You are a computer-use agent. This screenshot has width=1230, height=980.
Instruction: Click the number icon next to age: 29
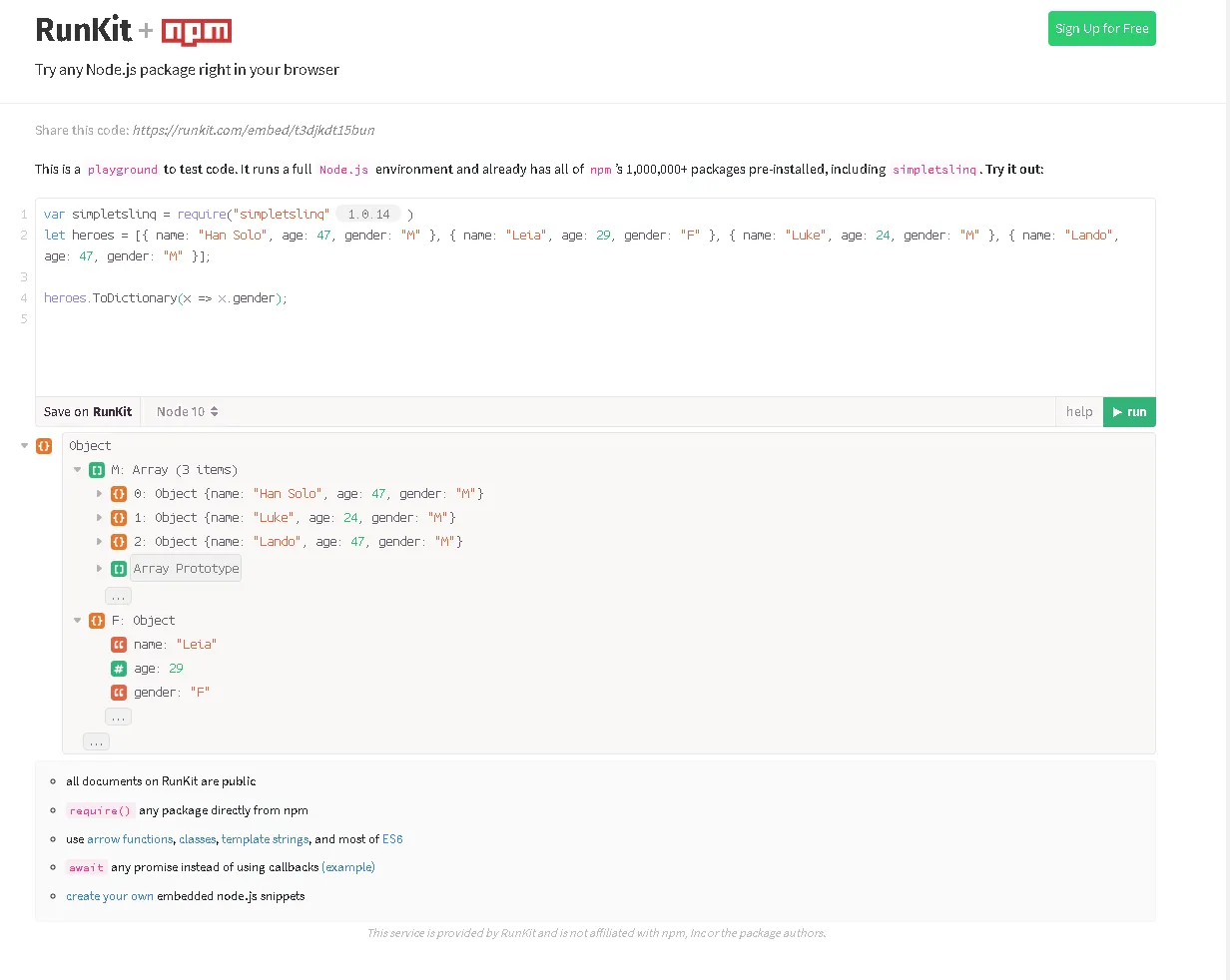(x=119, y=669)
